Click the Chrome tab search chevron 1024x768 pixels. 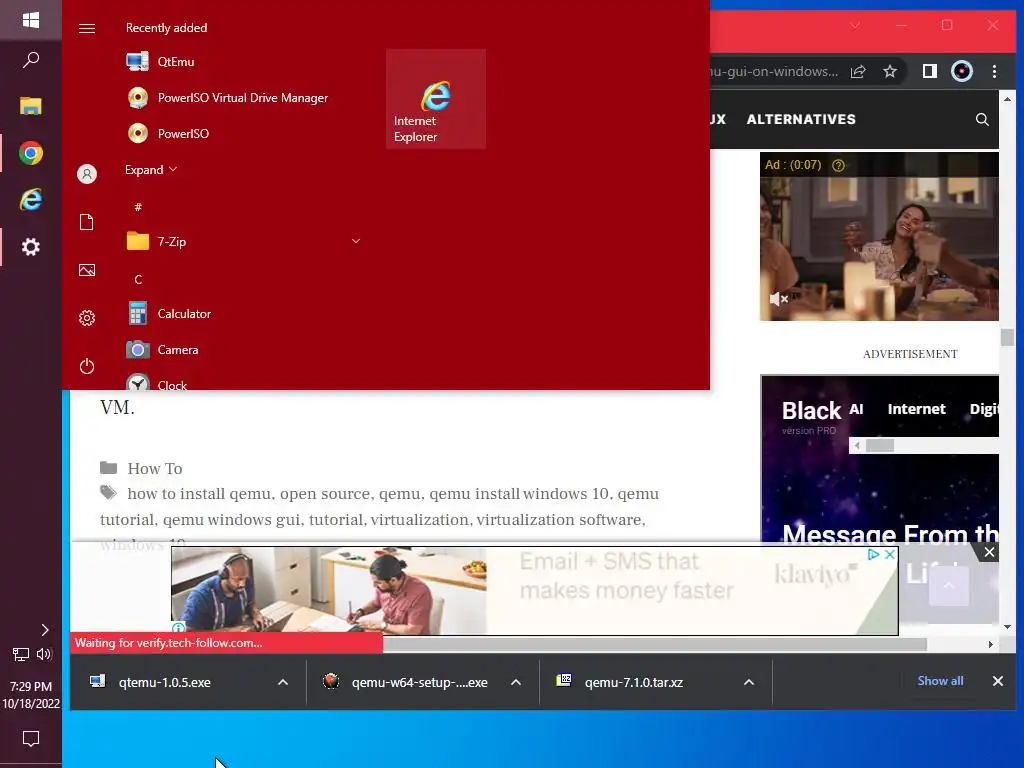click(855, 25)
